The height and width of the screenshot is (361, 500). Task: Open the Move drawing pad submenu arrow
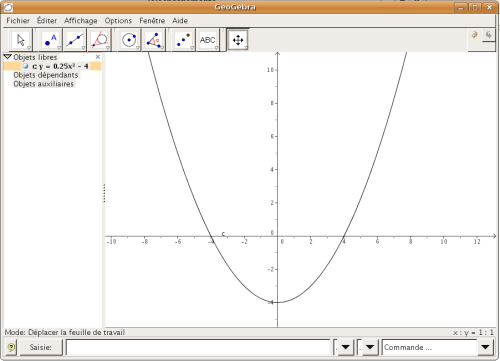click(x=246, y=48)
